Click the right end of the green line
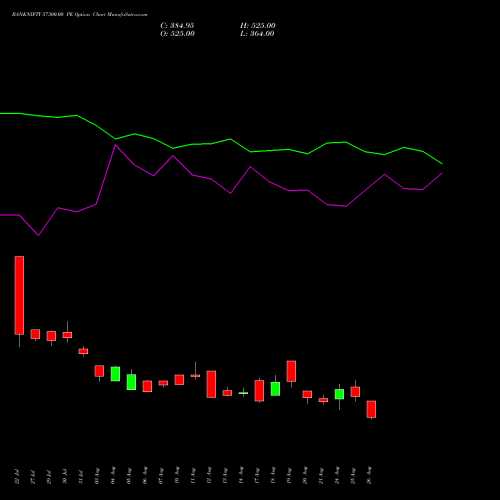500x500 pixels. [442, 164]
